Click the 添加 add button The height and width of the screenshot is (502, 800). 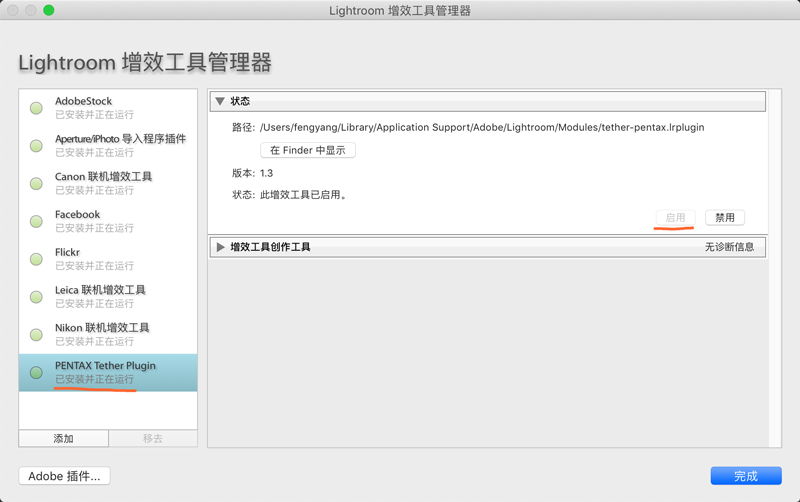click(64, 438)
